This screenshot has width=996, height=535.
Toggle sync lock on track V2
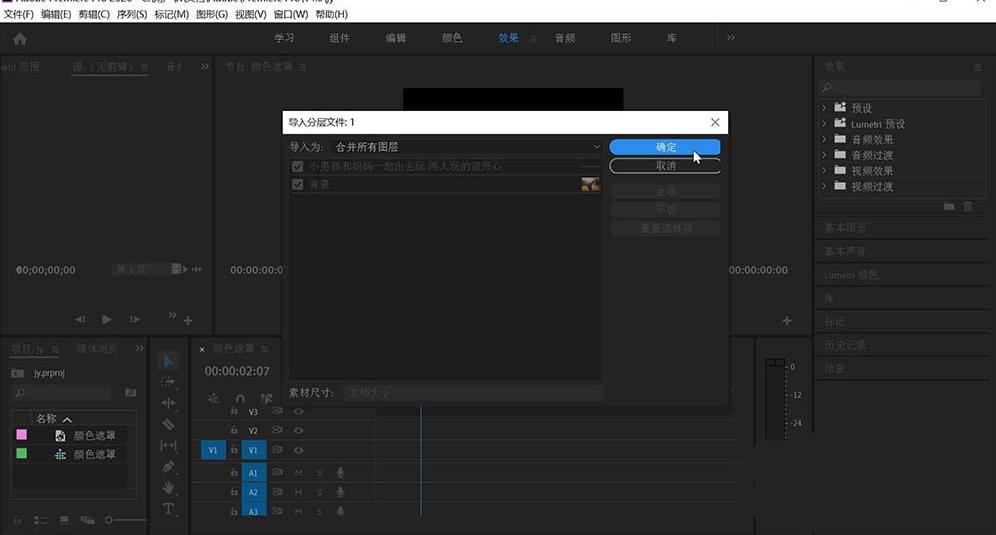coord(278,430)
